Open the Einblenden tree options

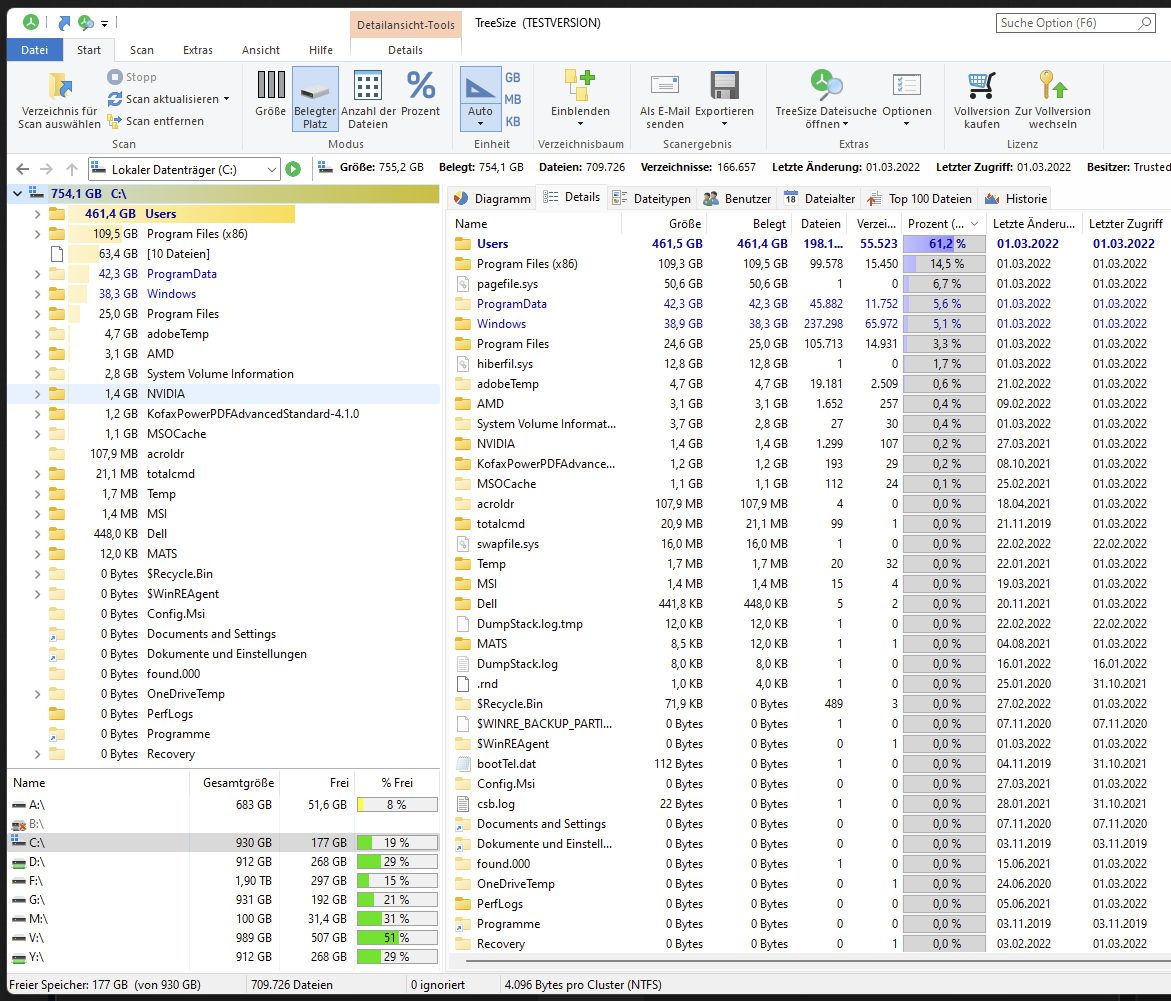coord(580,98)
